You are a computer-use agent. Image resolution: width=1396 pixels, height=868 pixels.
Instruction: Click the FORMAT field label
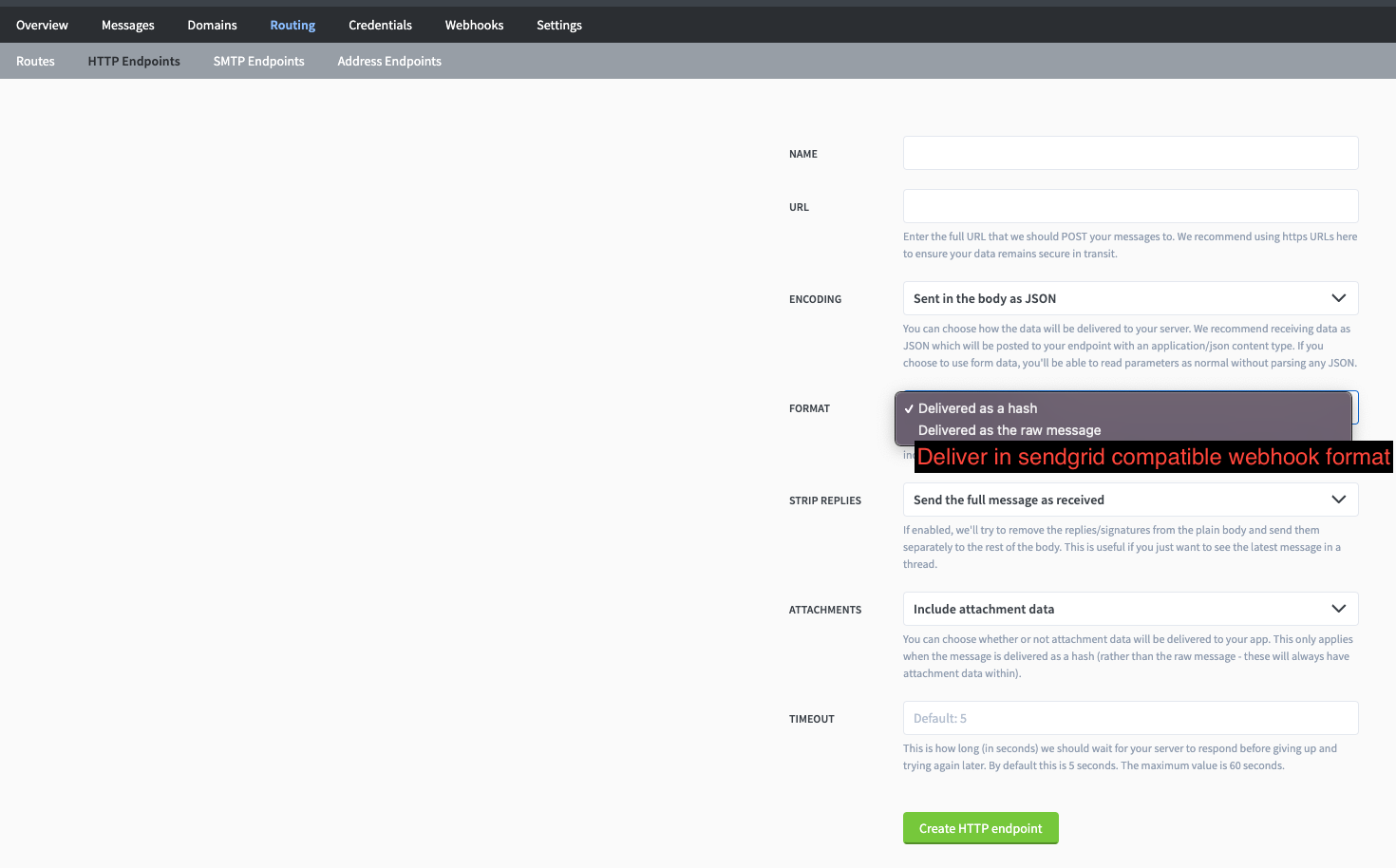click(809, 408)
